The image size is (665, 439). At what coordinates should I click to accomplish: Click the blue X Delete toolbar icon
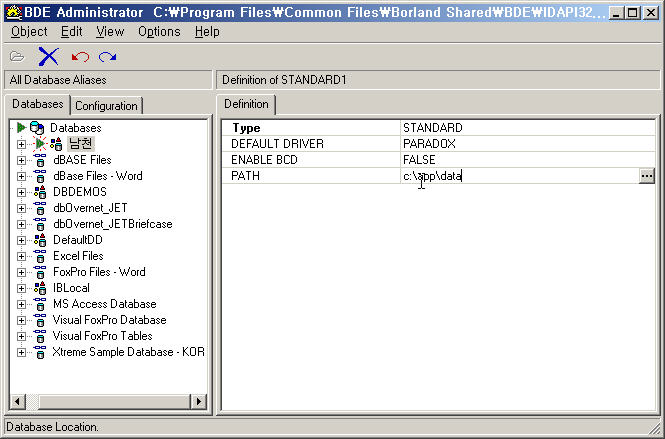48,56
